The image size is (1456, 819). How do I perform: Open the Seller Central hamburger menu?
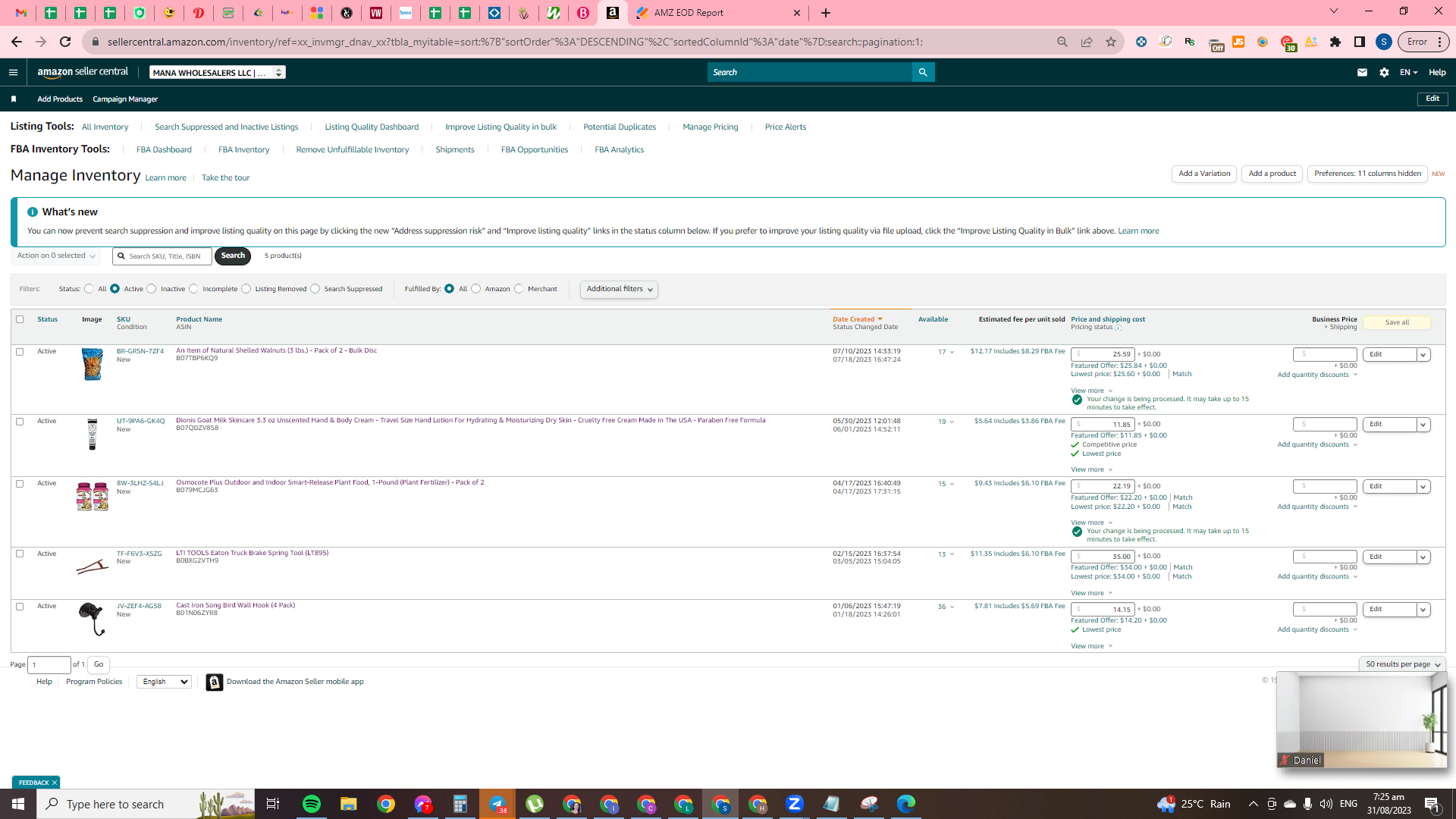pyautogui.click(x=13, y=73)
